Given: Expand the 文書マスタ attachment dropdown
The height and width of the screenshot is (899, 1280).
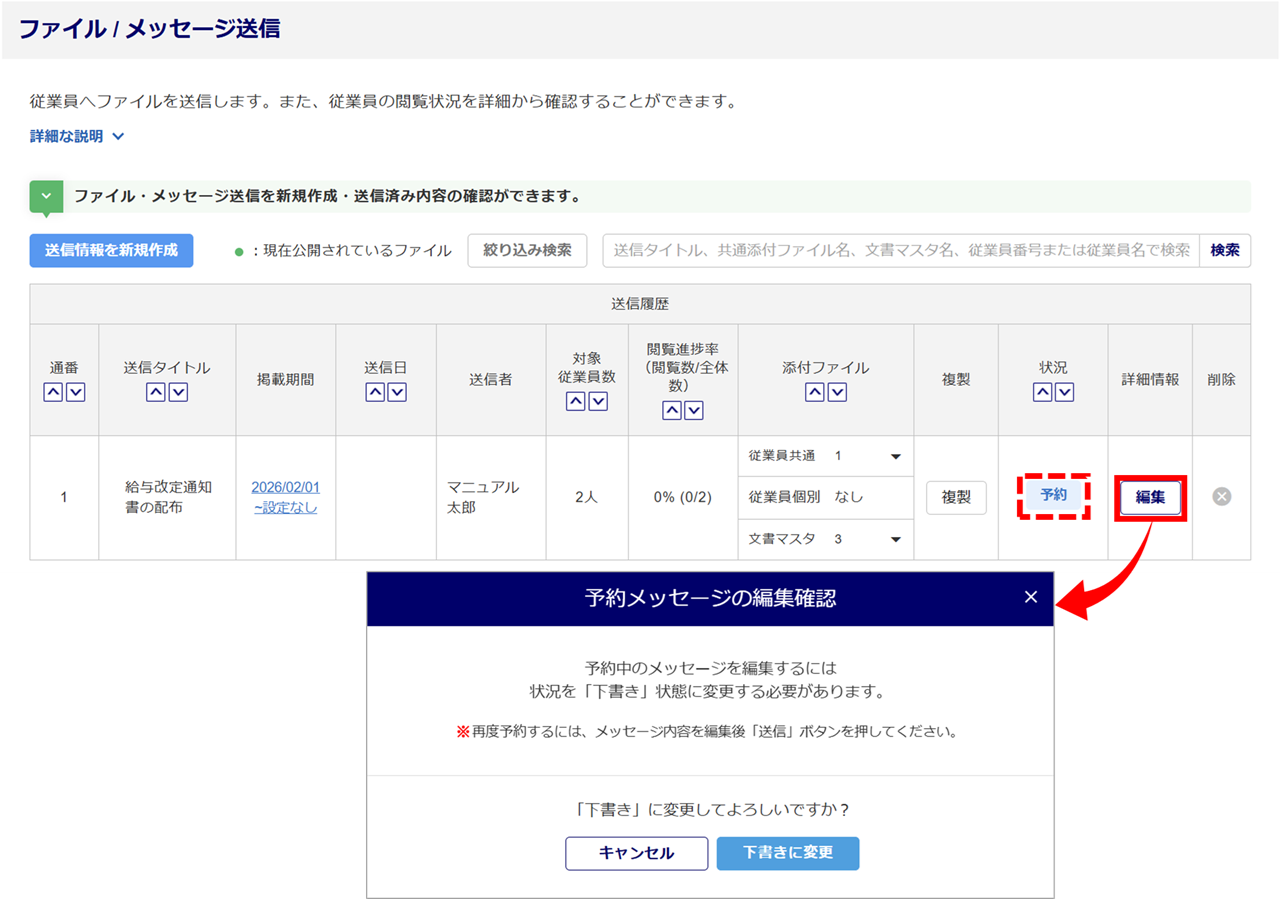Looking at the screenshot, I should tap(895, 540).
